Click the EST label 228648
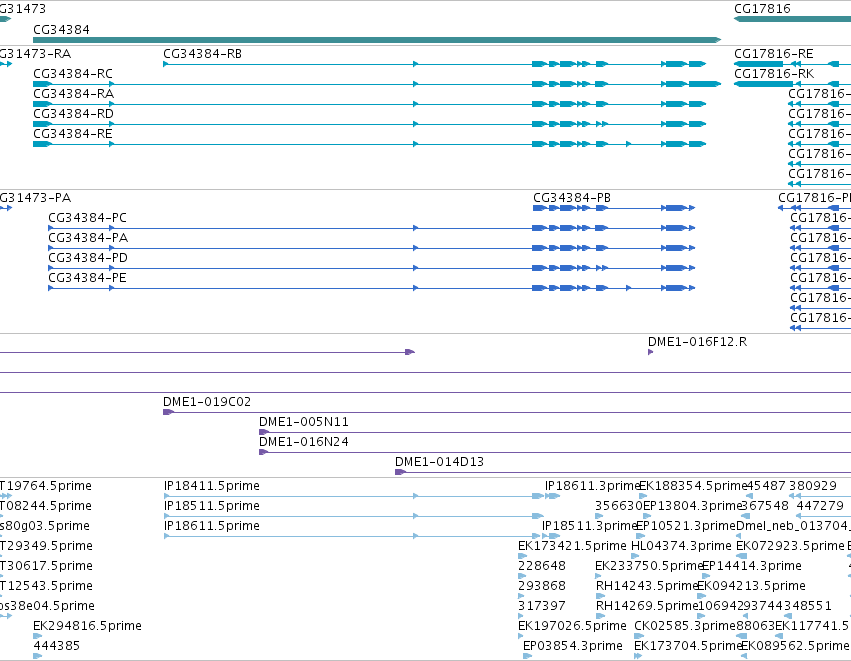This screenshot has width=851, height=661. [542, 567]
